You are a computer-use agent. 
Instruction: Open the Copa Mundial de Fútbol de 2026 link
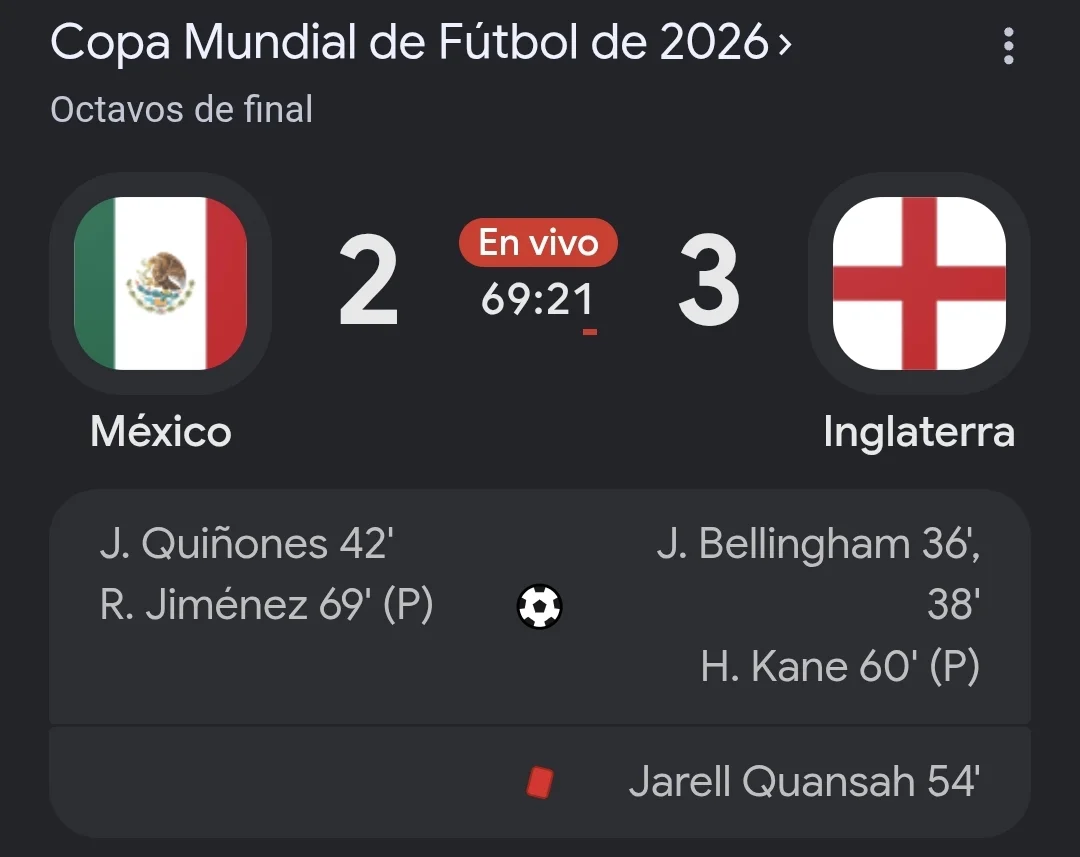(x=409, y=43)
